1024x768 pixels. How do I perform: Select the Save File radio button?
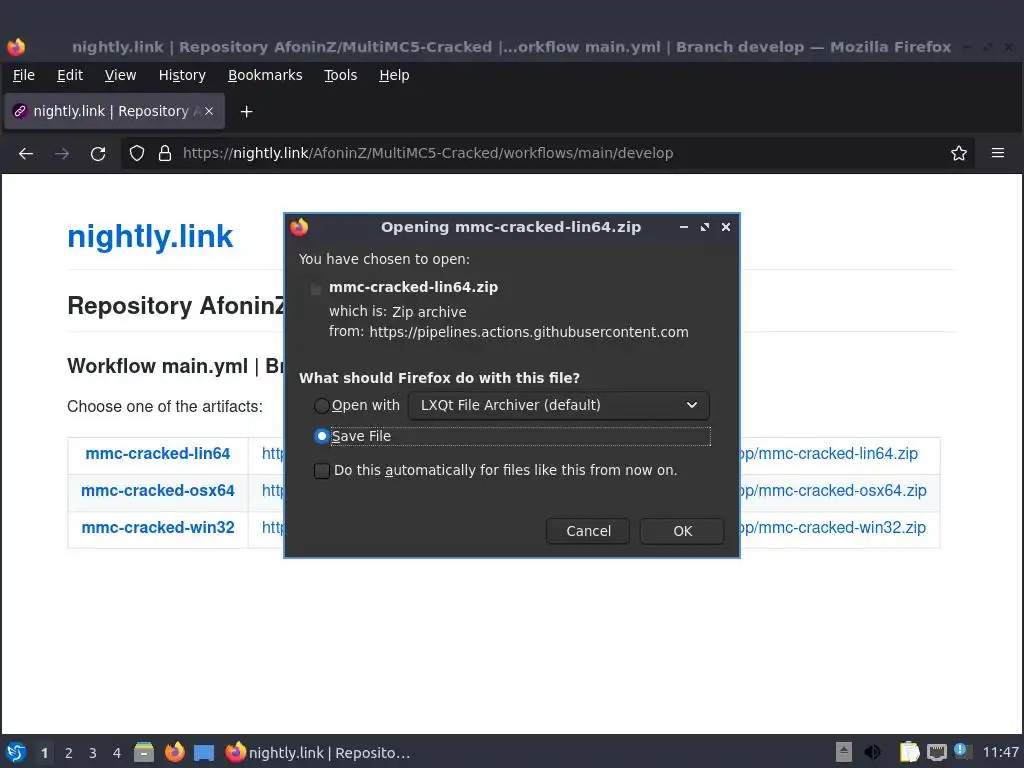point(321,436)
